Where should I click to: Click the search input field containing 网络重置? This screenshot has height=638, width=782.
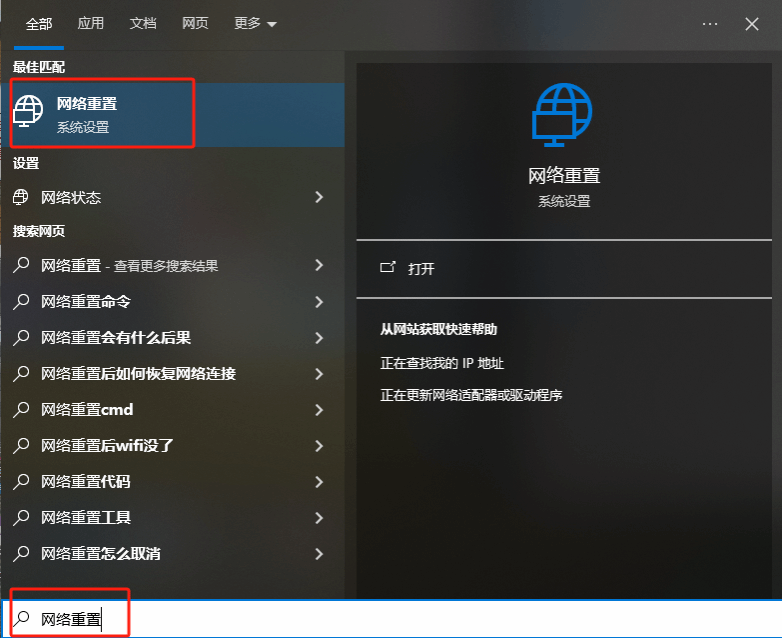pos(400,619)
